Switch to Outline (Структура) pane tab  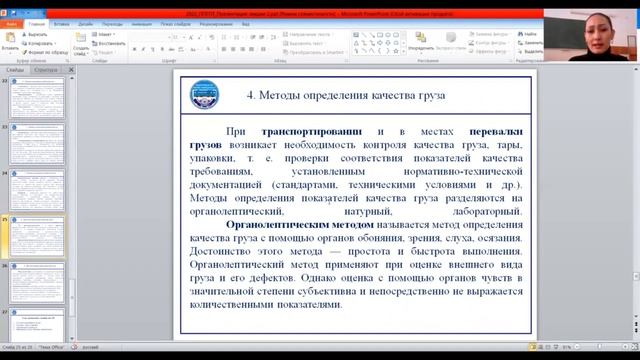click(x=46, y=70)
